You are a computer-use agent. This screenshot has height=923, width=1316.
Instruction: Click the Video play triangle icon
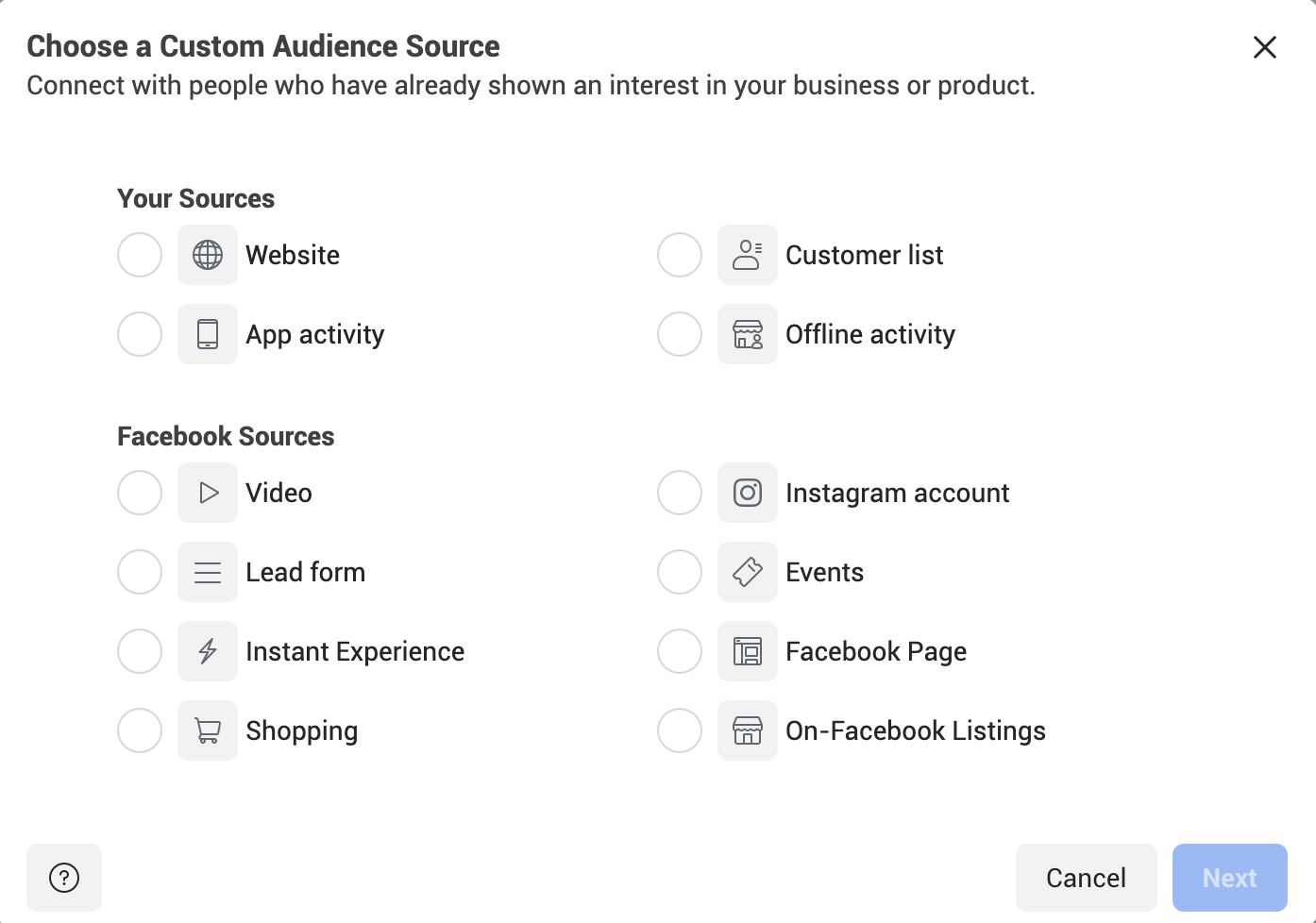(x=208, y=493)
